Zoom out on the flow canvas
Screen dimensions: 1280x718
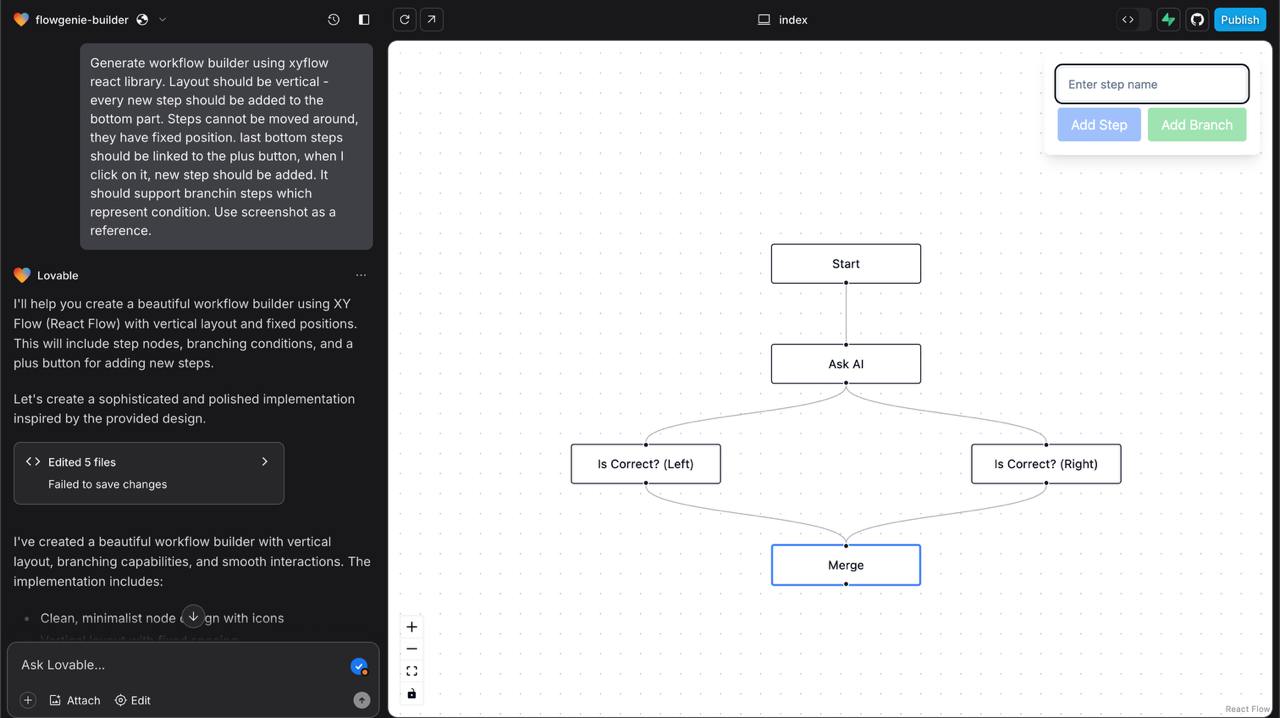point(411,649)
